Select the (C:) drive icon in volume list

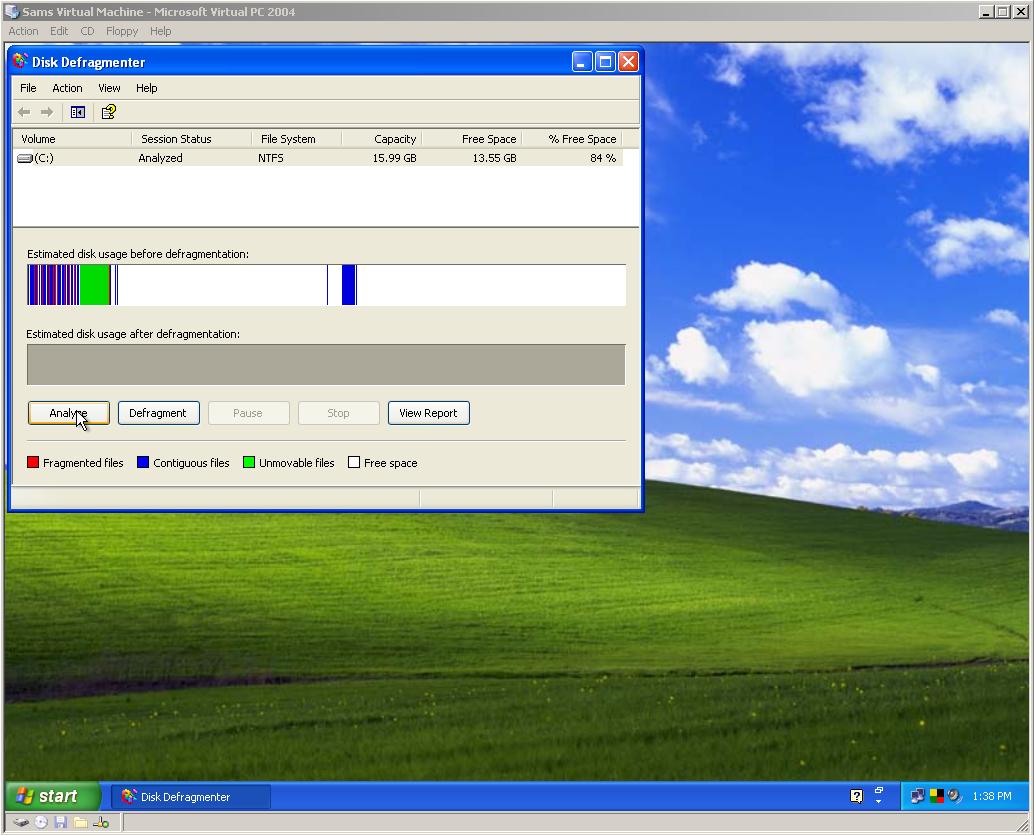[x=25, y=158]
